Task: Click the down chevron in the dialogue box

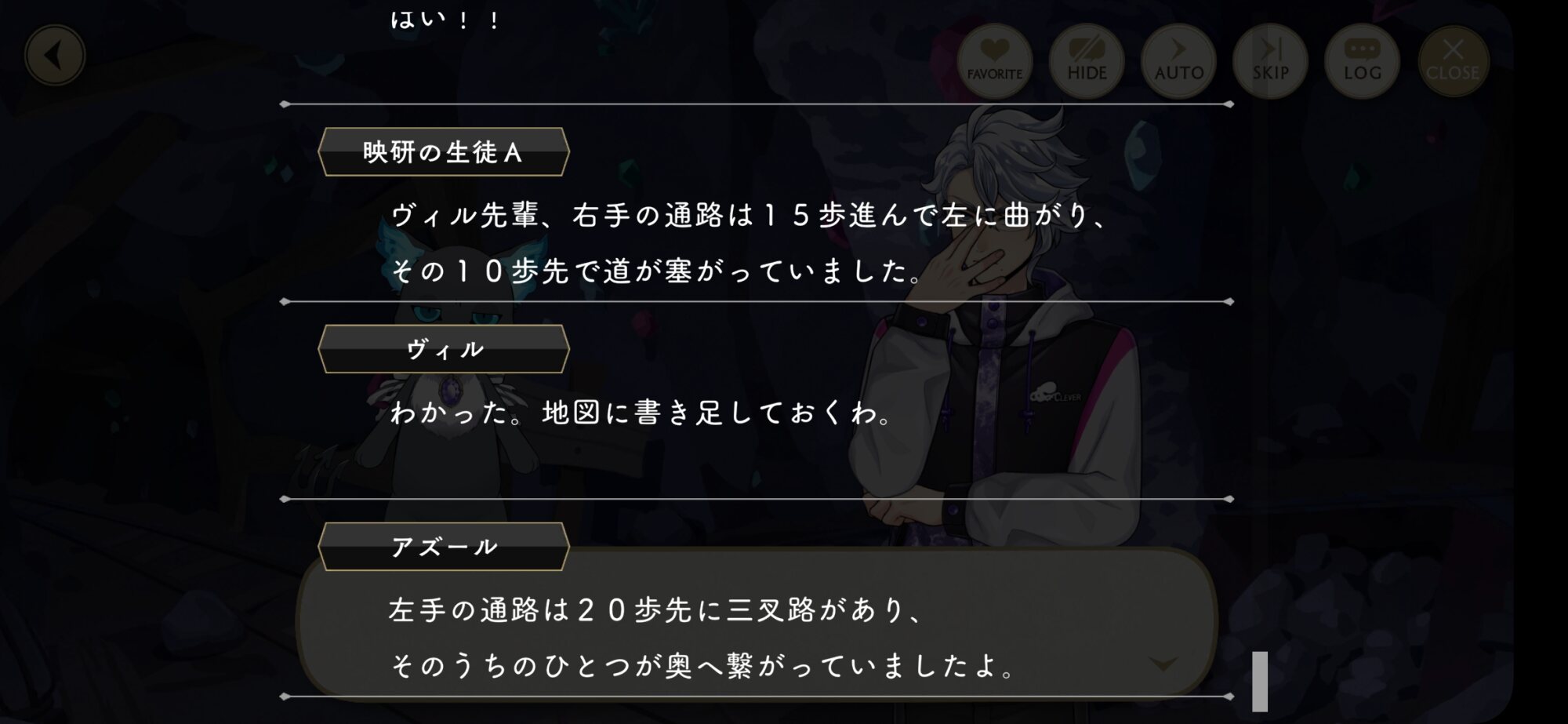Action: coord(1163,664)
